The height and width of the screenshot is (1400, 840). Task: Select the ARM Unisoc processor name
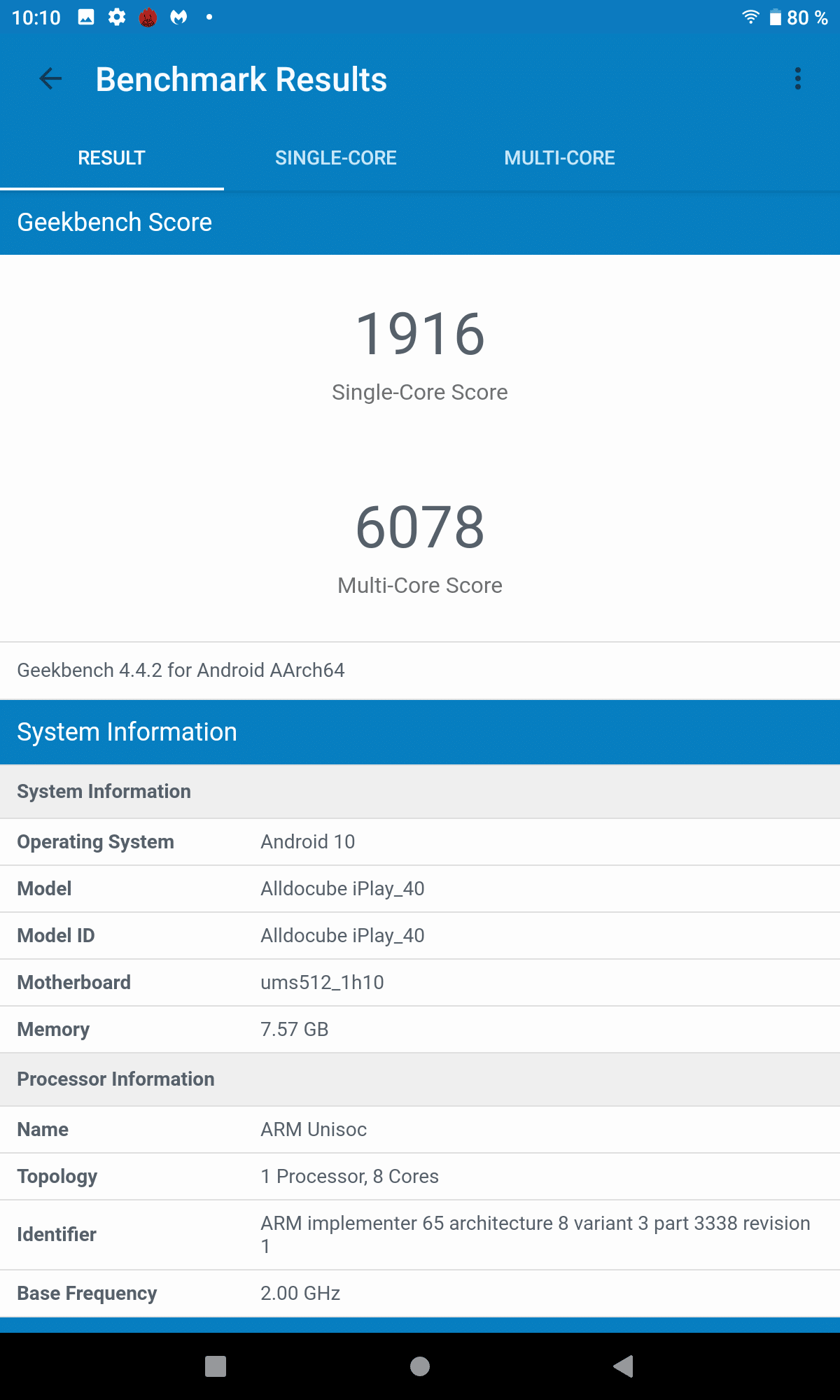point(314,1130)
